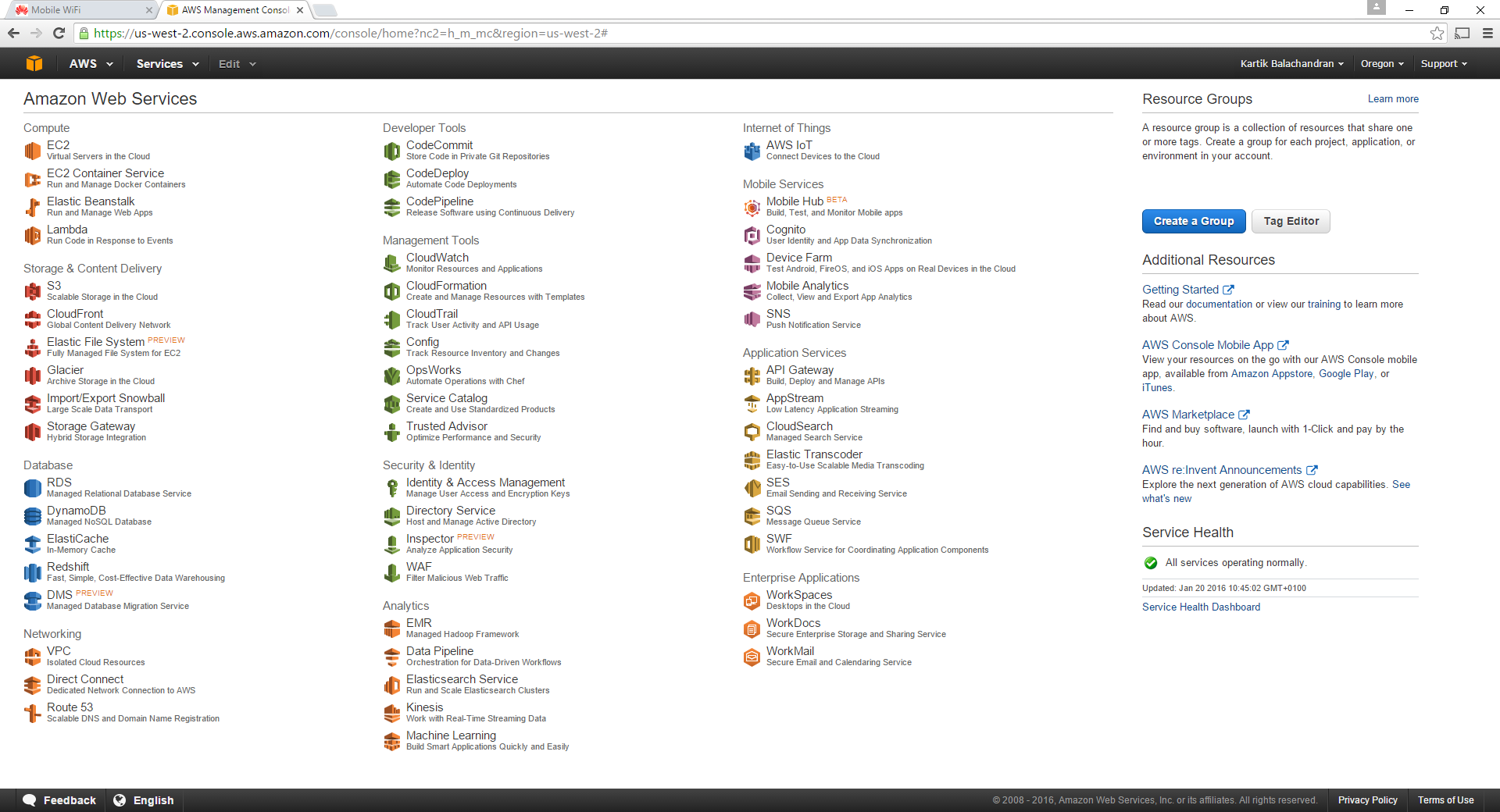Image resolution: width=1500 pixels, height=812 pixels.
Task: Open the Elastic Transcoder link
Action: pos(814,454)
